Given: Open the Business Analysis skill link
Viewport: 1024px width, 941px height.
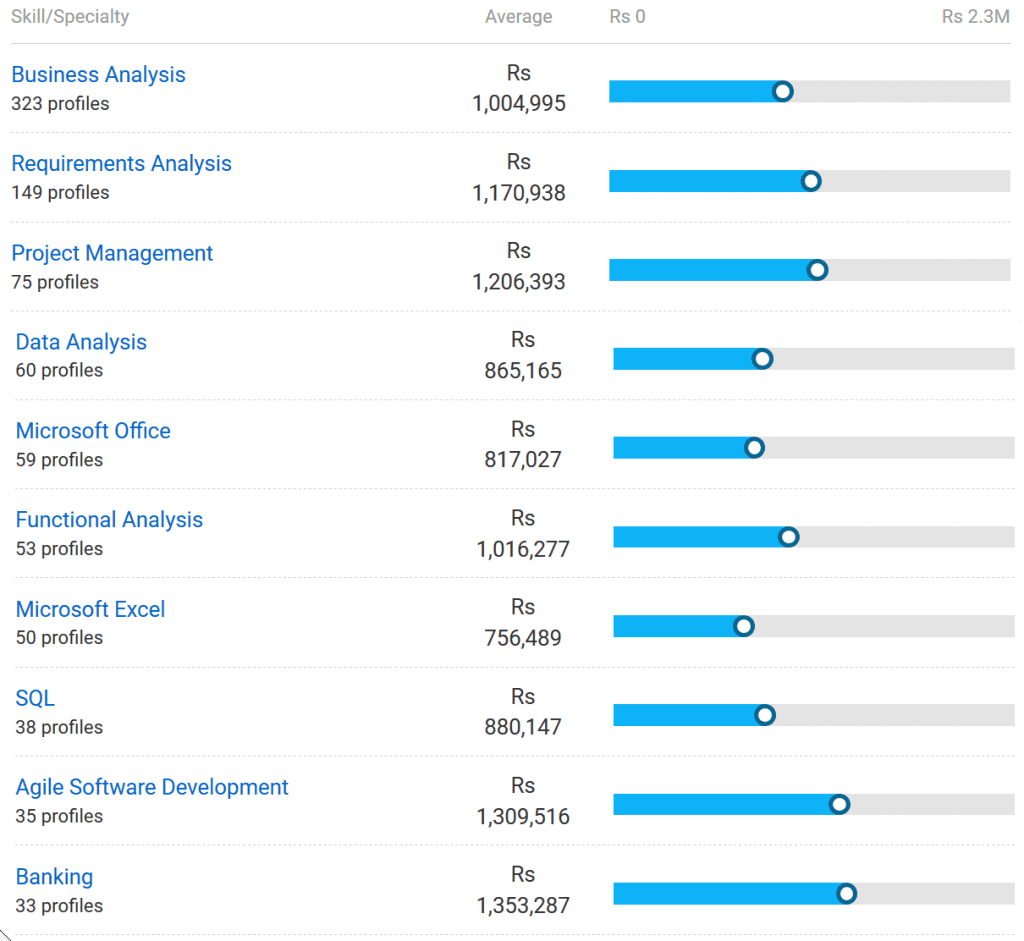Looking at the screenshot, I should (x=98, y=75).
